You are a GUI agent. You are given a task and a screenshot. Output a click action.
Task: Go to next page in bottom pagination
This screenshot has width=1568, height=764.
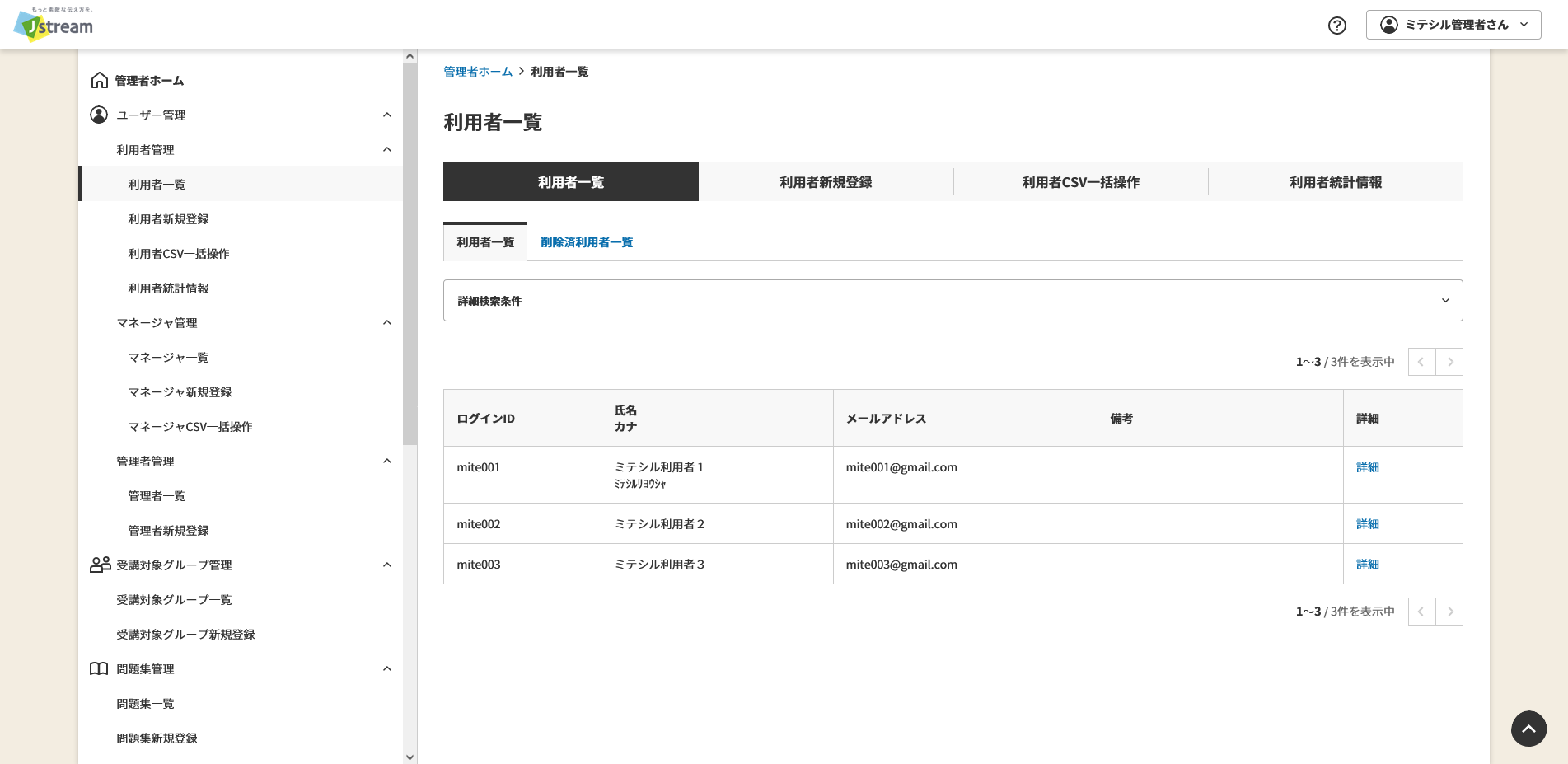coord(1449,612)
